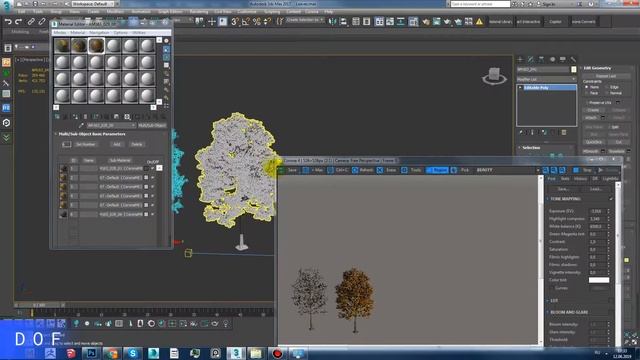Click the Align tool icon
The width and height of the screenshot is (640, 360).
tap(343, 22)
